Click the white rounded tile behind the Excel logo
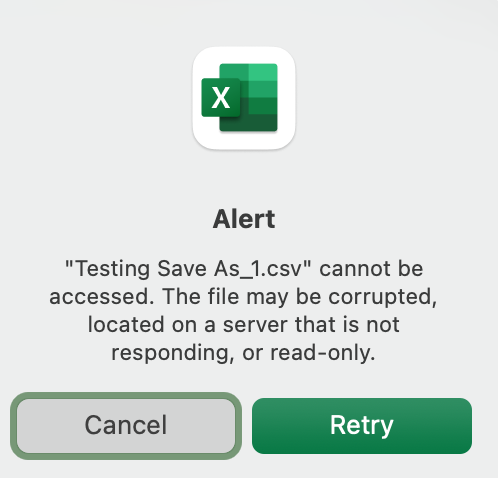Viewport: 498px width, 478px height. pyautogui.click(x=244, y=98)
